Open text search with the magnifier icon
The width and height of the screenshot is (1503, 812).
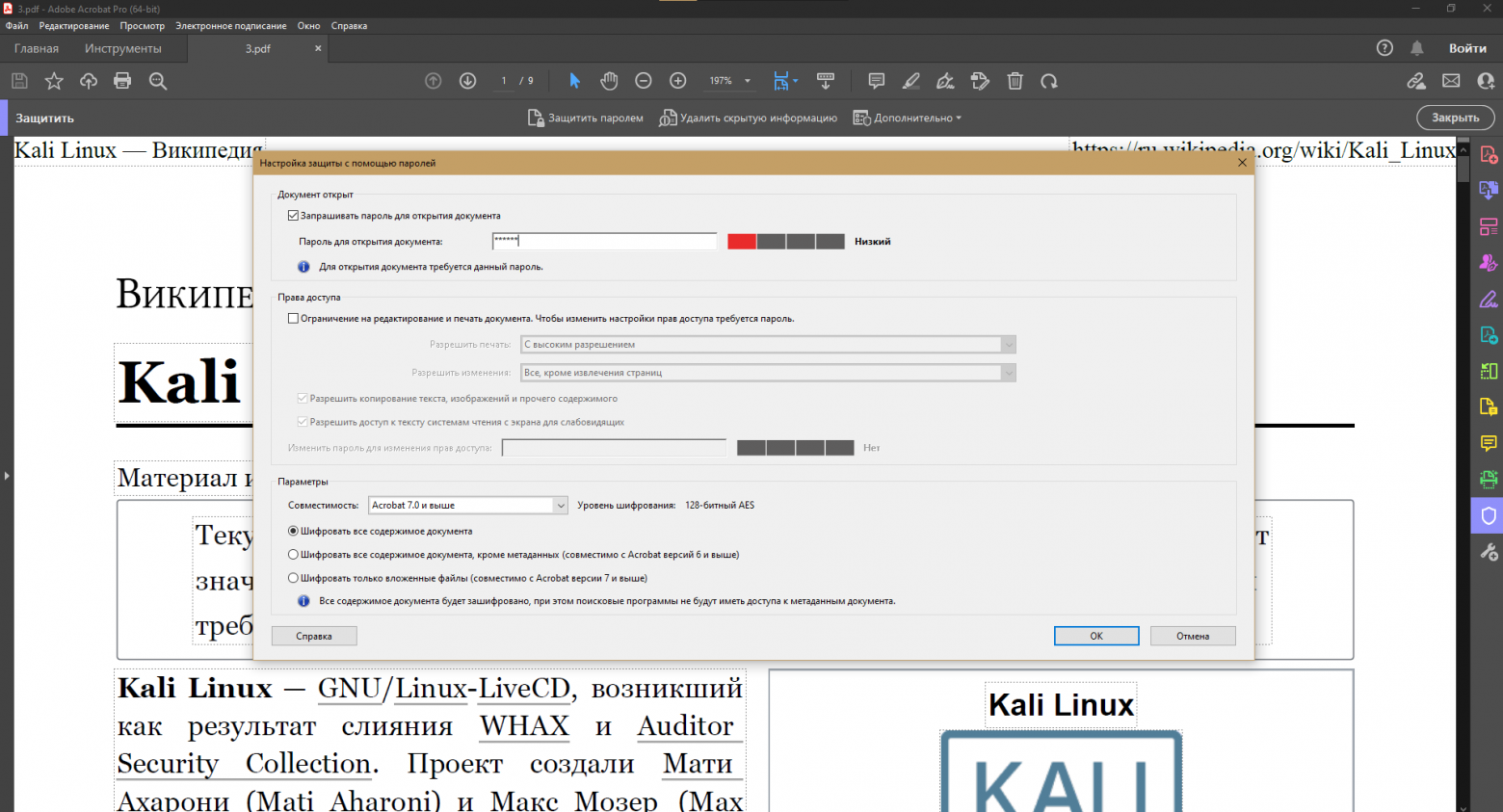tap(158, 81)
